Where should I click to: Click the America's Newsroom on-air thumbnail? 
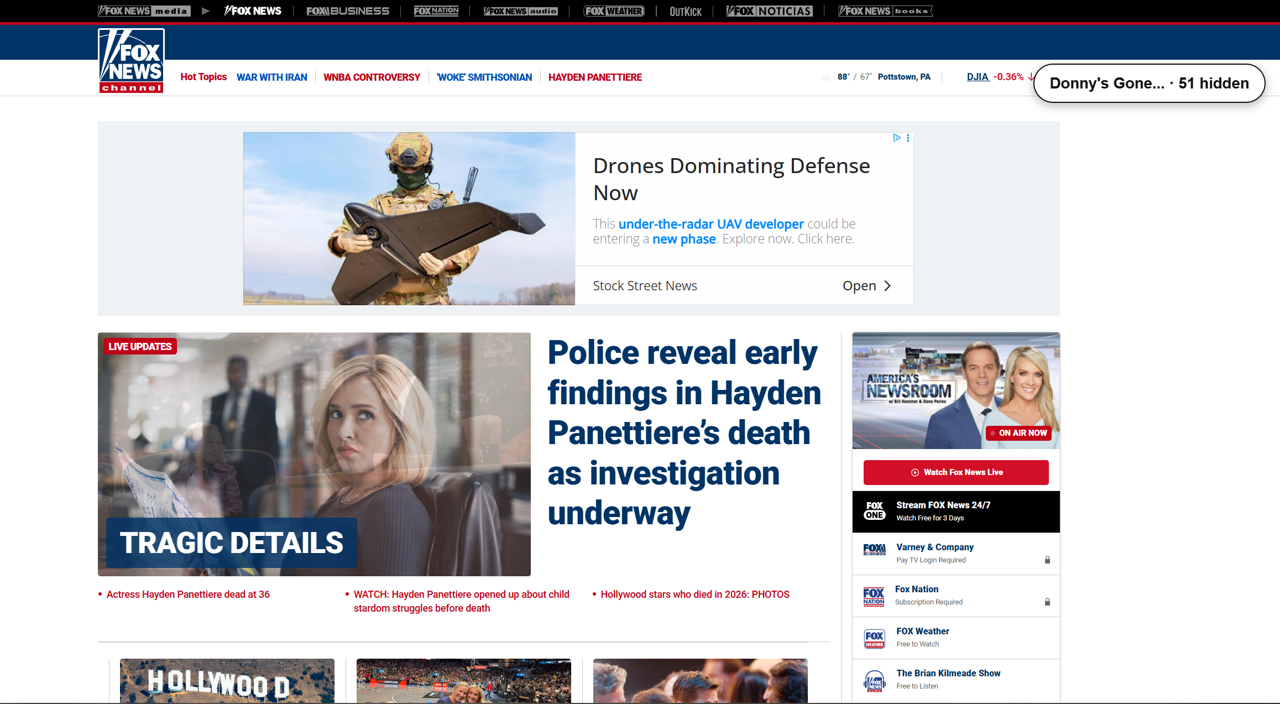coord(956,391)
